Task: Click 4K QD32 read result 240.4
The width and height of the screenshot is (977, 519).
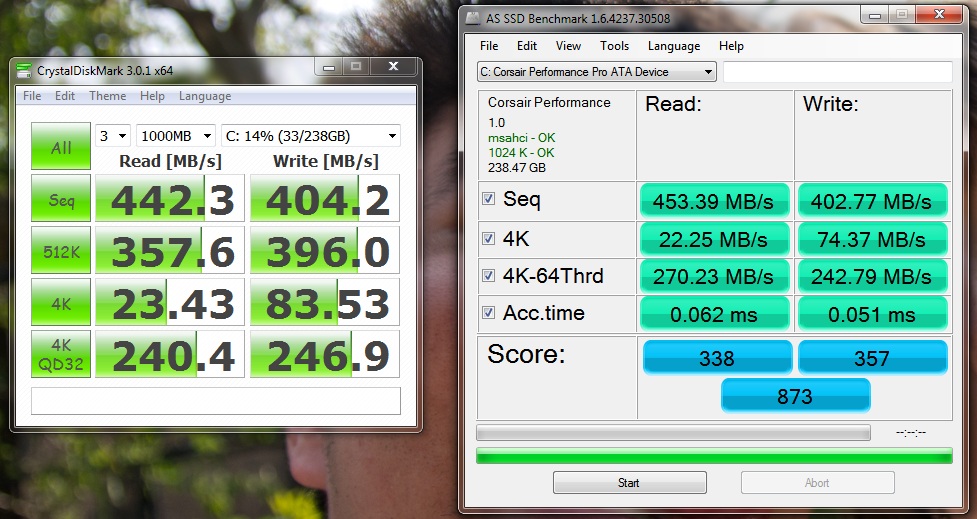Action: [169, 355]
